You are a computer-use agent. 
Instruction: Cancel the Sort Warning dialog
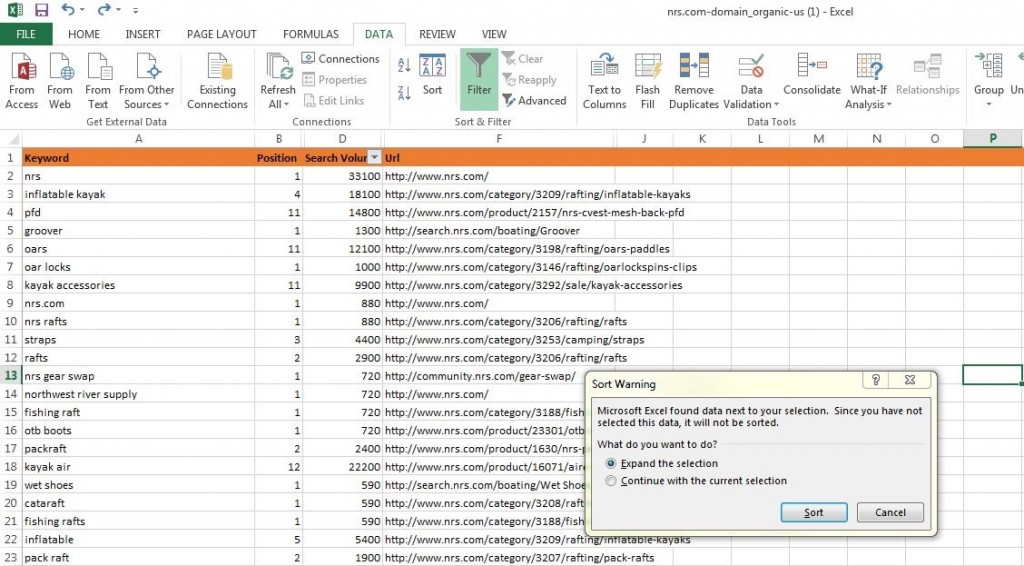point(890,512)
